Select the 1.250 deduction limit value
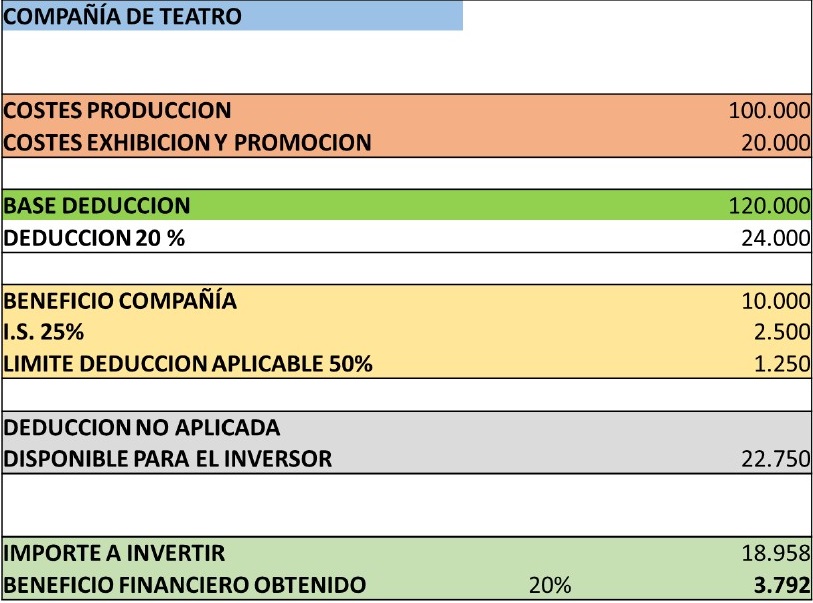The width and height of the screenshot is (813, 603). coord(781,364)
